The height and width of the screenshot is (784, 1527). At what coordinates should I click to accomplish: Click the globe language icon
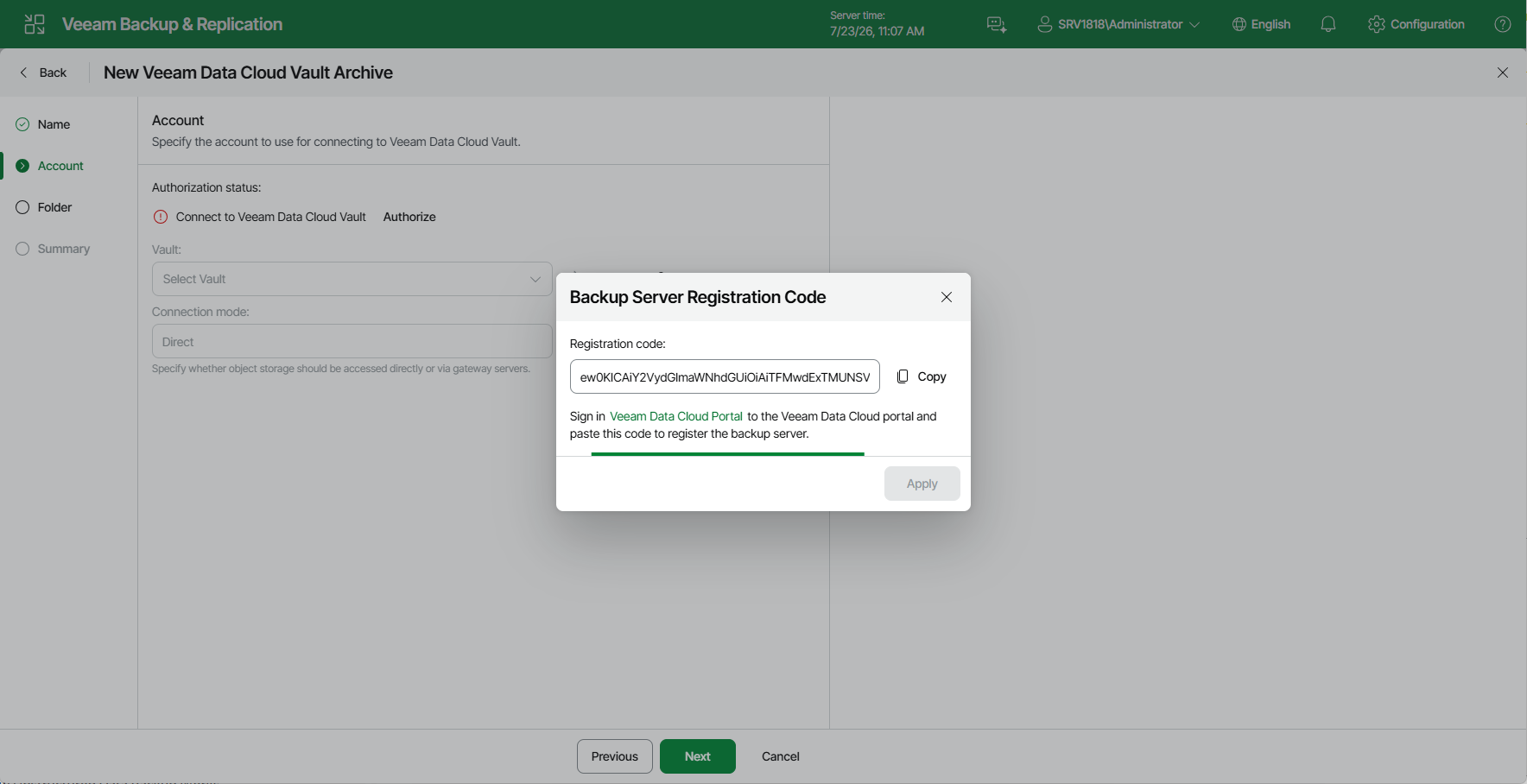coord(1239,24)
